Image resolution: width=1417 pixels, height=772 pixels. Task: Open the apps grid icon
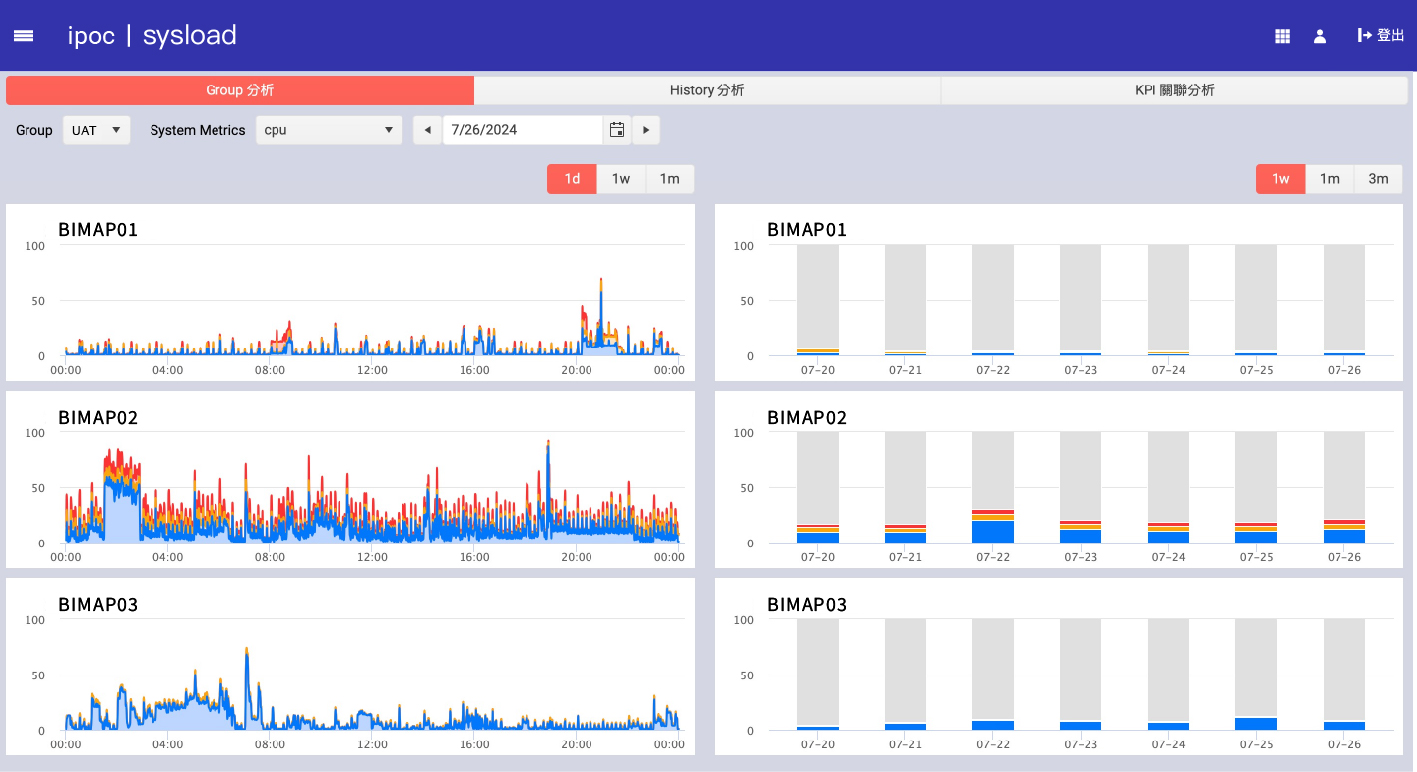tap(1283, 36)
